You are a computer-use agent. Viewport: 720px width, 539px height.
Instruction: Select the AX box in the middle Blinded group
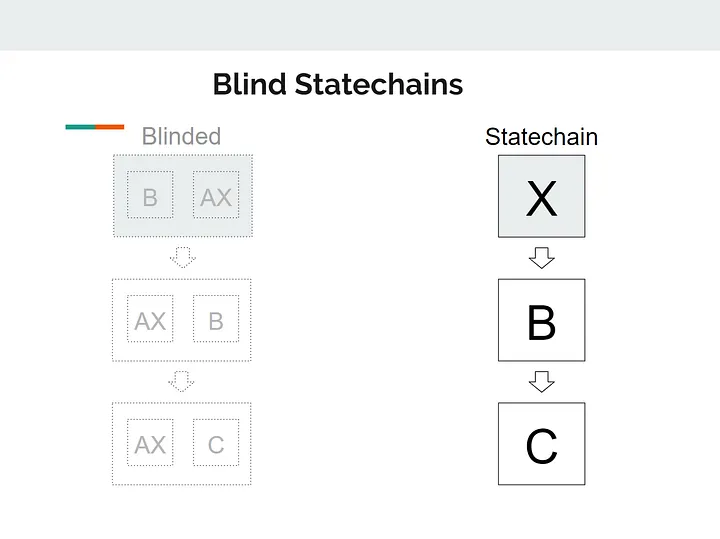coord(150,320)
